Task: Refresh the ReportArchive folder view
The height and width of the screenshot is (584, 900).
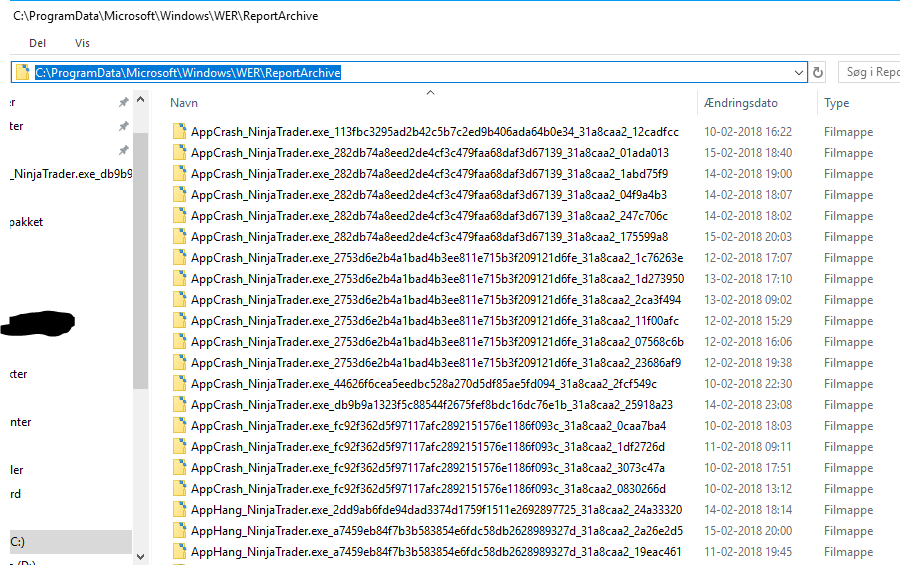Action: 818,72
